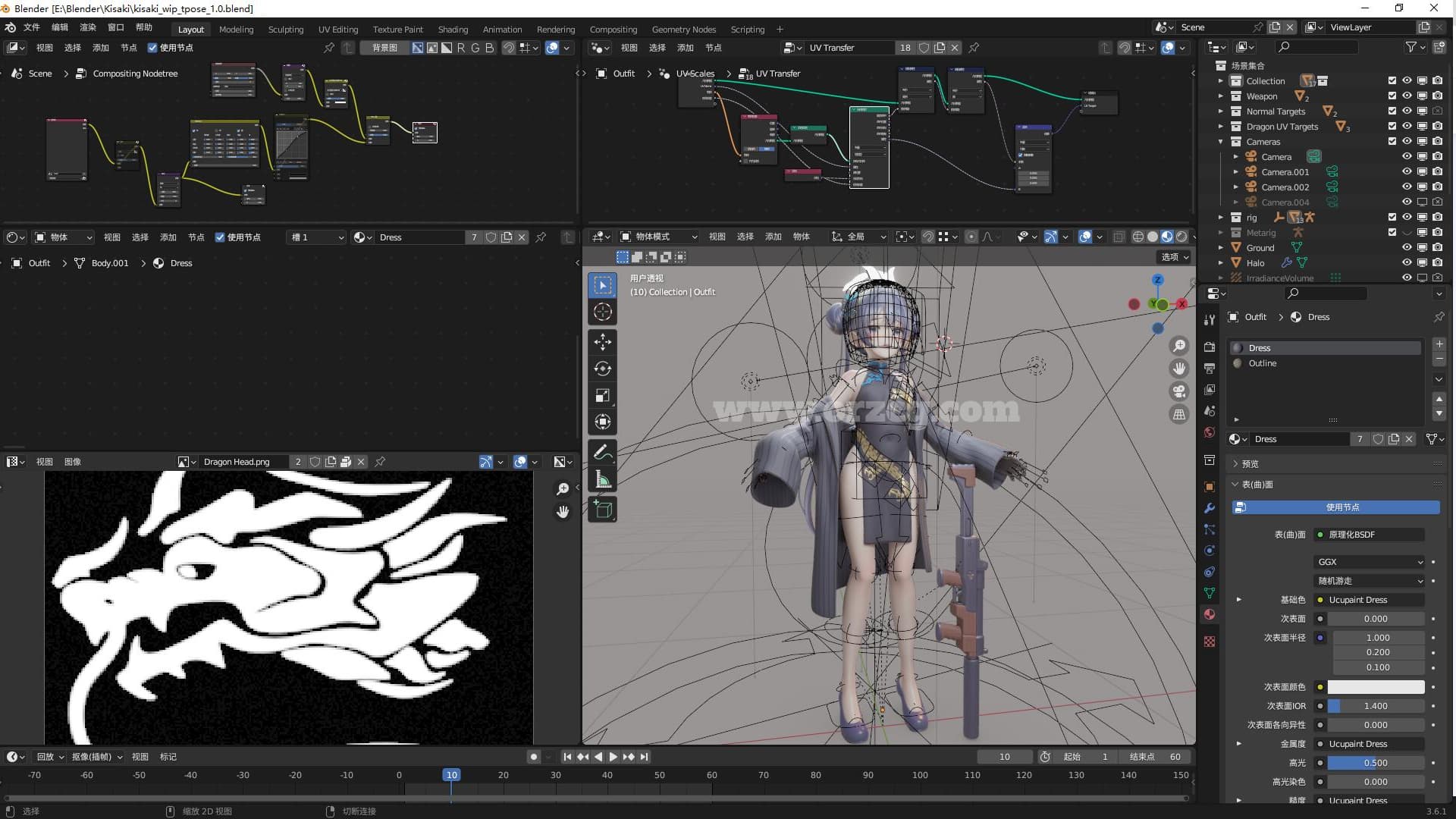The width and height of the screenshot is (1456, 819).
Task: Open the Texture checker properties tab
Action: tap(1210, 642)
